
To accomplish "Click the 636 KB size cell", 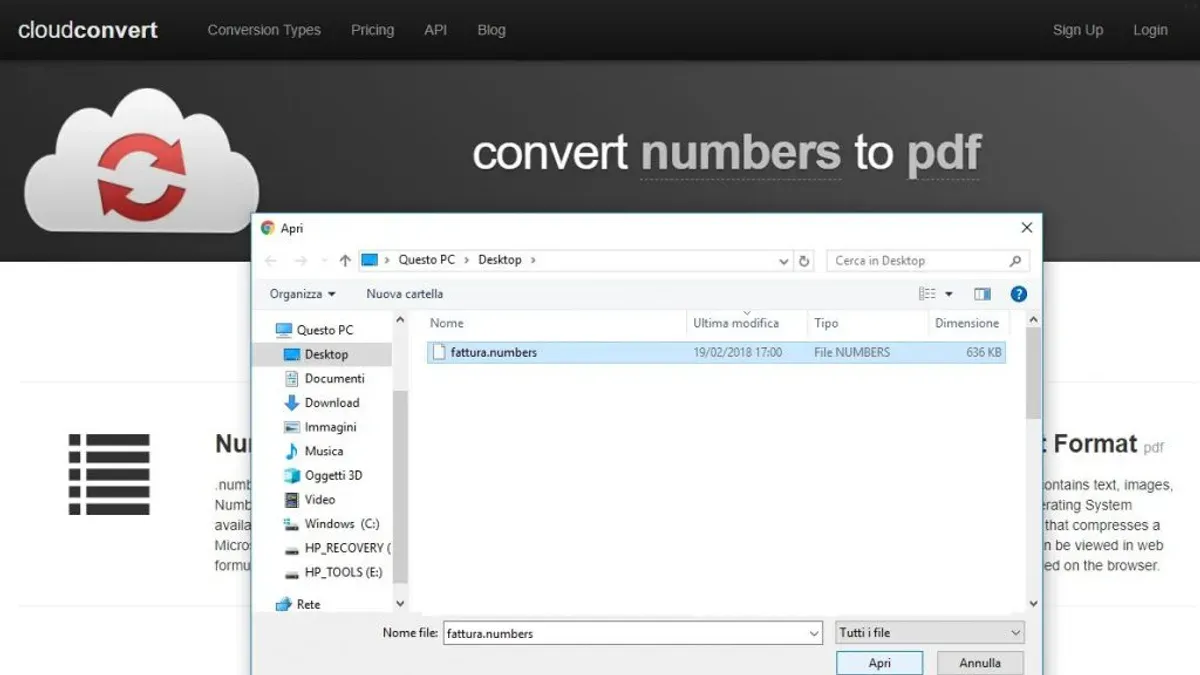I will [984, 352].
